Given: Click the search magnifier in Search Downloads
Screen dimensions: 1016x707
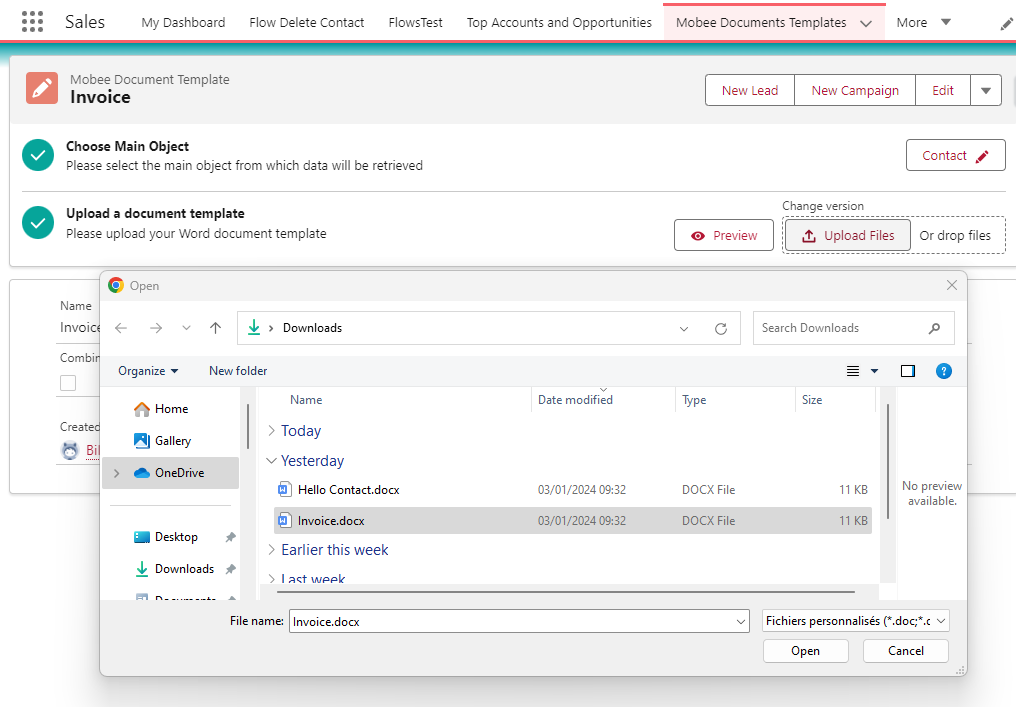Looking at the screenshot, I should point(934,329).
